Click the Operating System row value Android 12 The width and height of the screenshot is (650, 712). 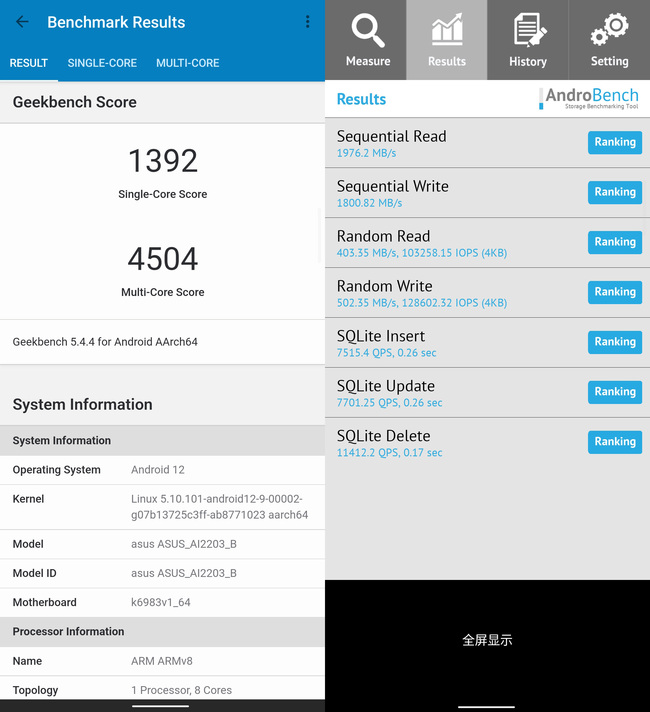coord(158,470)
